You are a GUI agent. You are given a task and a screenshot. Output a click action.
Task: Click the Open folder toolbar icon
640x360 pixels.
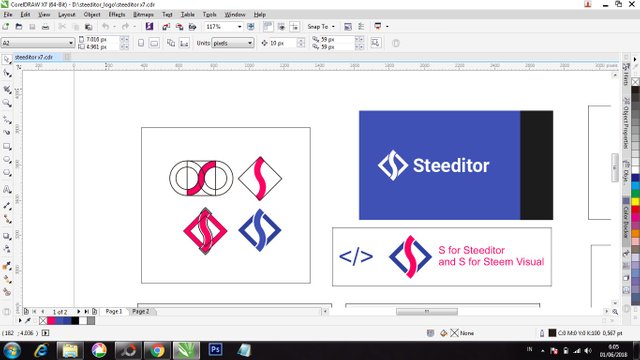coord(19,27)
